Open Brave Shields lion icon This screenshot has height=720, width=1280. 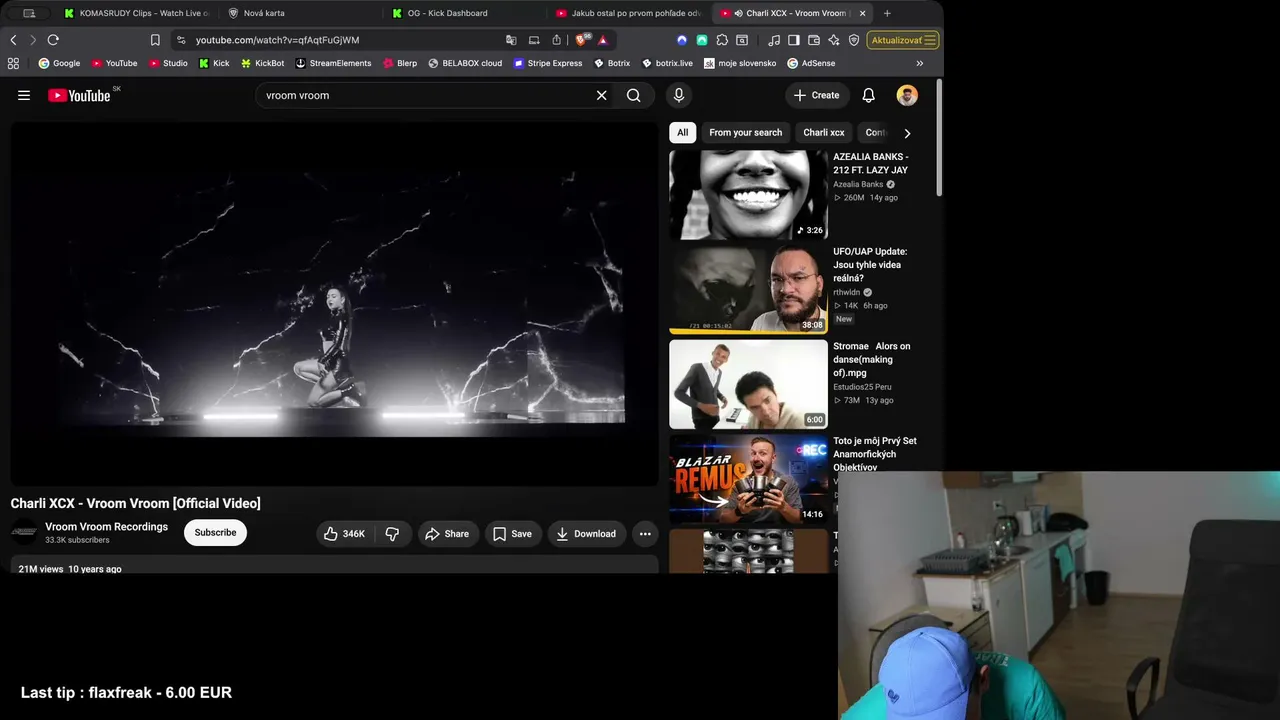583,40
